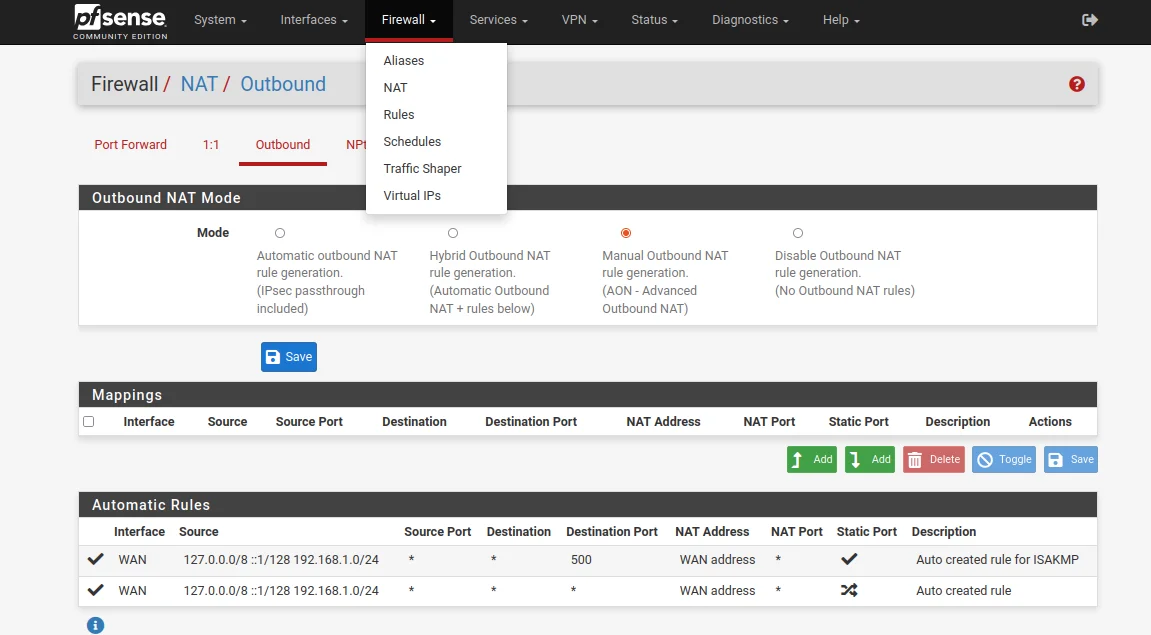Add mapping to top of list
This screenshot has width=1151, height=635.
[x=811, y=459]
